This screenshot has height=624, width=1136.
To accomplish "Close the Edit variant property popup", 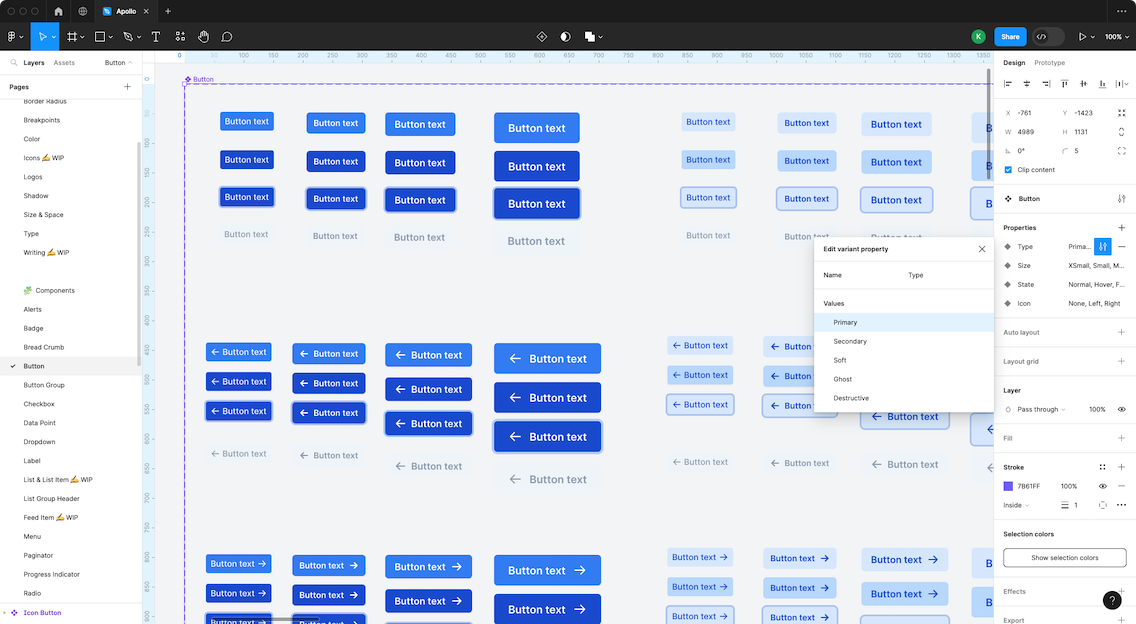I will 981,249.
